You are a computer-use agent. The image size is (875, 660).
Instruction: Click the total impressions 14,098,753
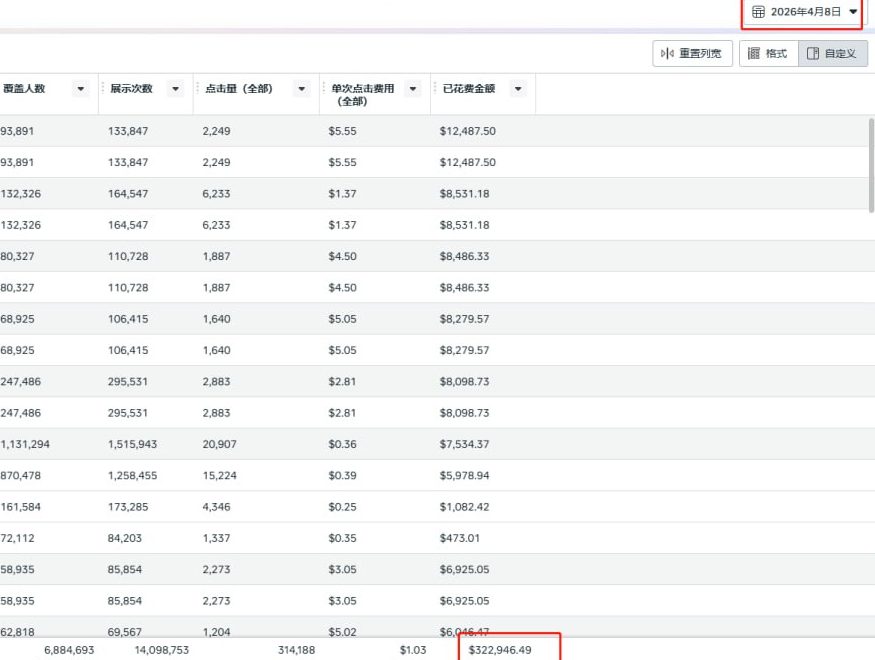click(x=162, y=650)
